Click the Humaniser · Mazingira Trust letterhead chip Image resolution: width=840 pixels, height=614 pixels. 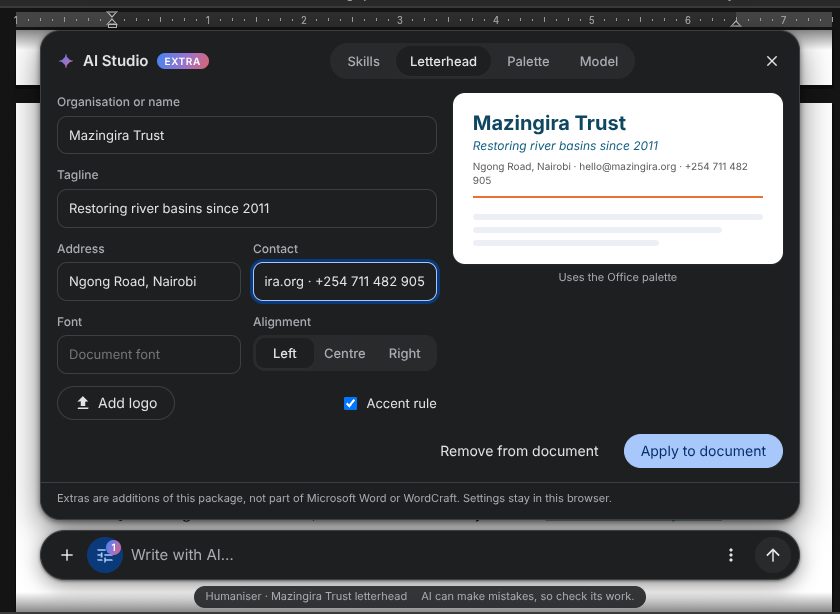(306, 596)
